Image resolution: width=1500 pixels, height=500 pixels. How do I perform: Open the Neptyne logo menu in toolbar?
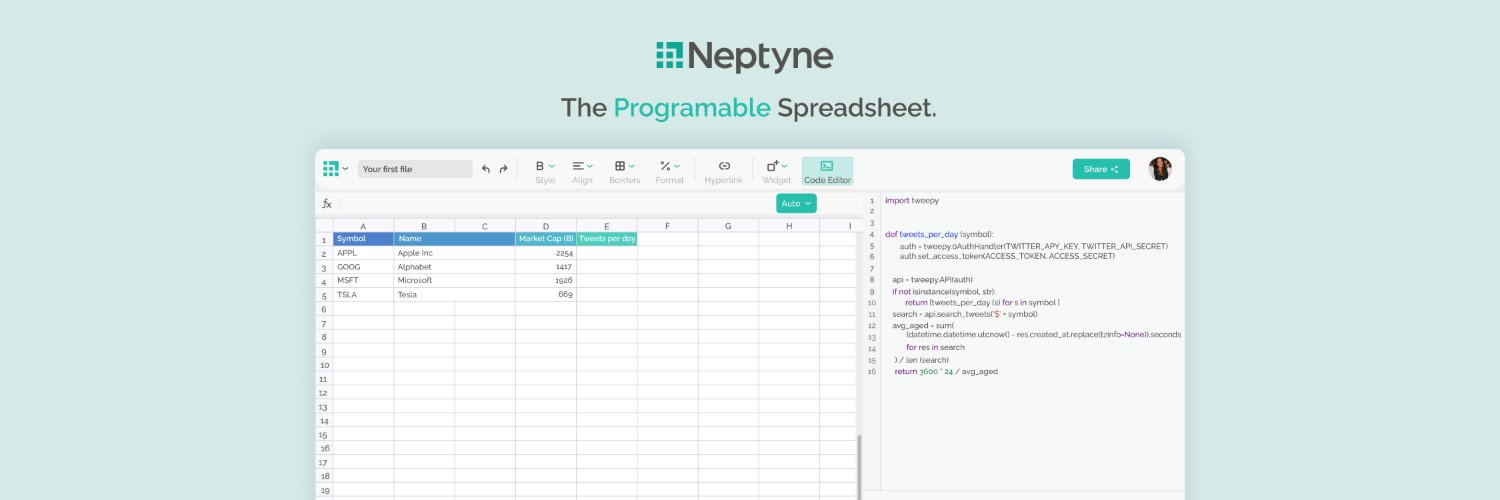pos(335,169)
